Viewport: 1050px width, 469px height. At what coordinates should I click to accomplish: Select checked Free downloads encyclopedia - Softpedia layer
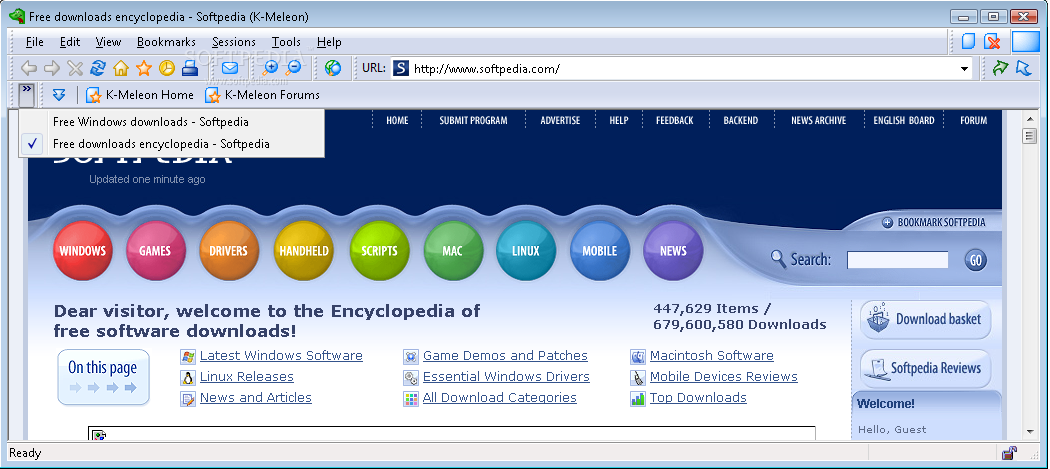(172, 143)
